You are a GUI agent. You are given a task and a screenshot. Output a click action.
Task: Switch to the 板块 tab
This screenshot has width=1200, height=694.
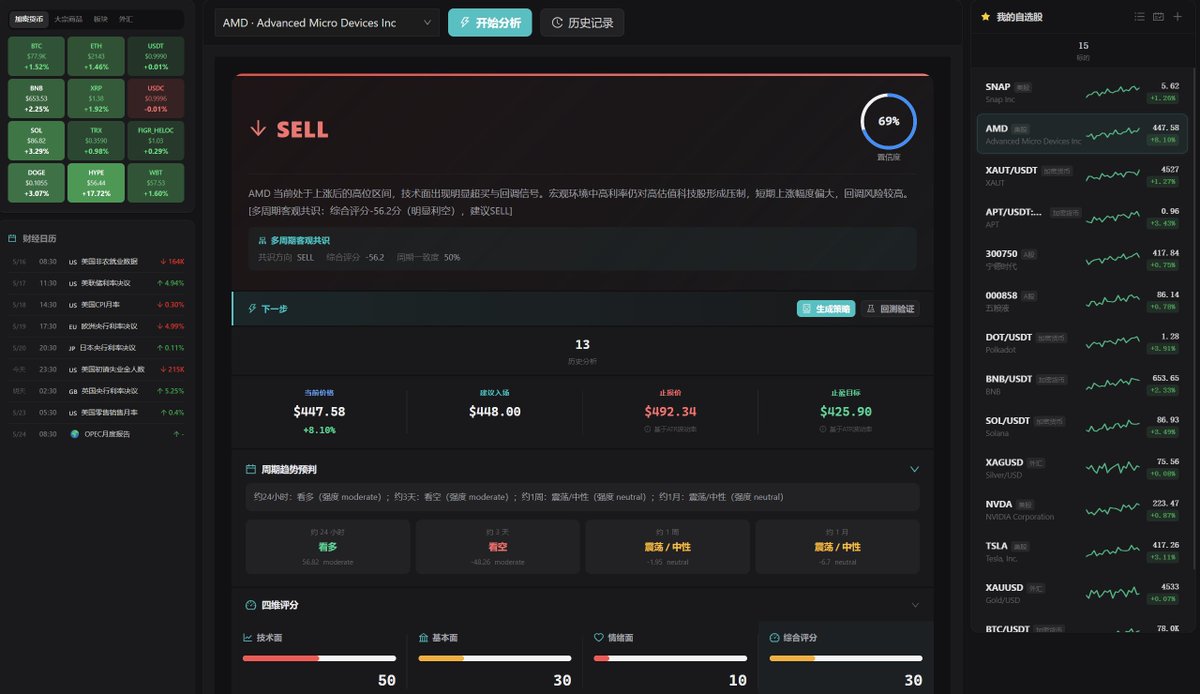(101, 19)
